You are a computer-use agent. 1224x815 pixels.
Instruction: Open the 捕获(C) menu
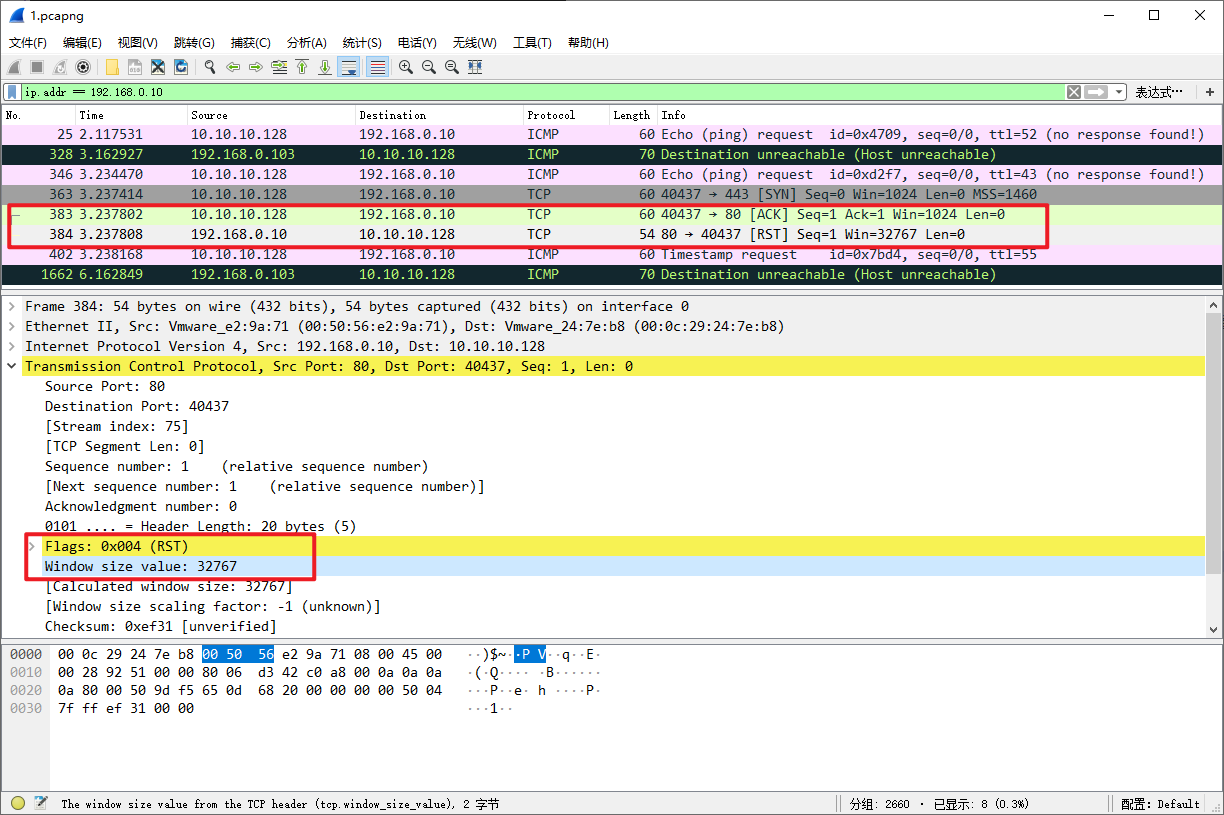tap(251, 43)
